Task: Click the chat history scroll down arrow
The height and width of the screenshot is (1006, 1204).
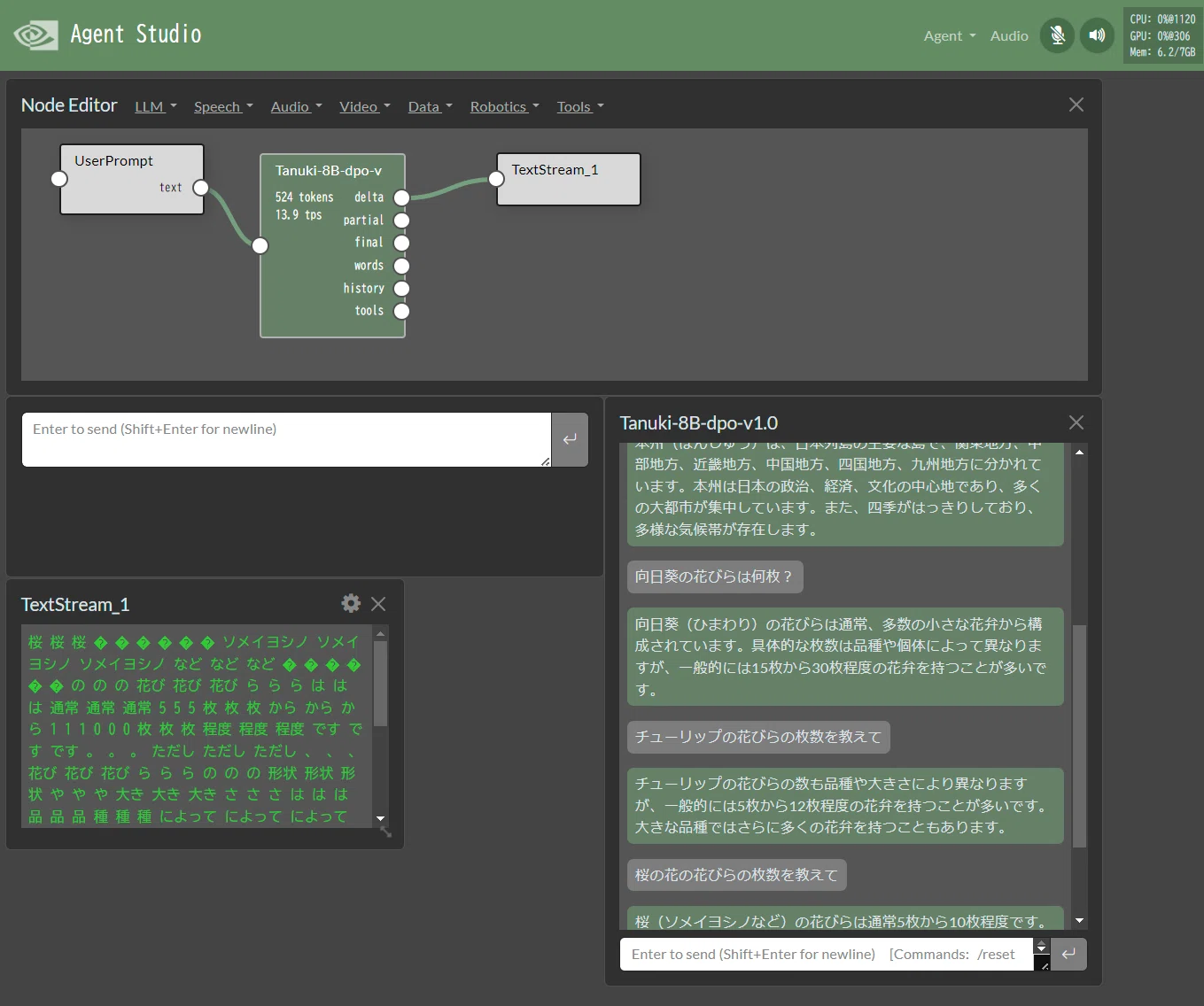Action: 1079,921
